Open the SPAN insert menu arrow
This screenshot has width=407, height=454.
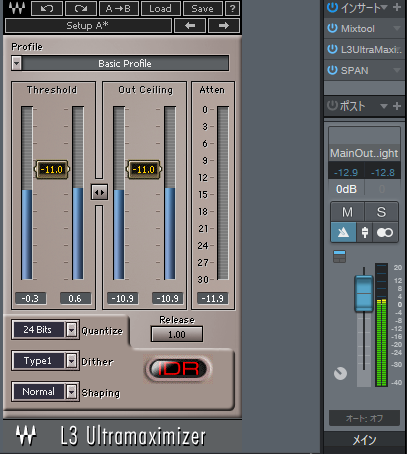[x=397, y=70]
